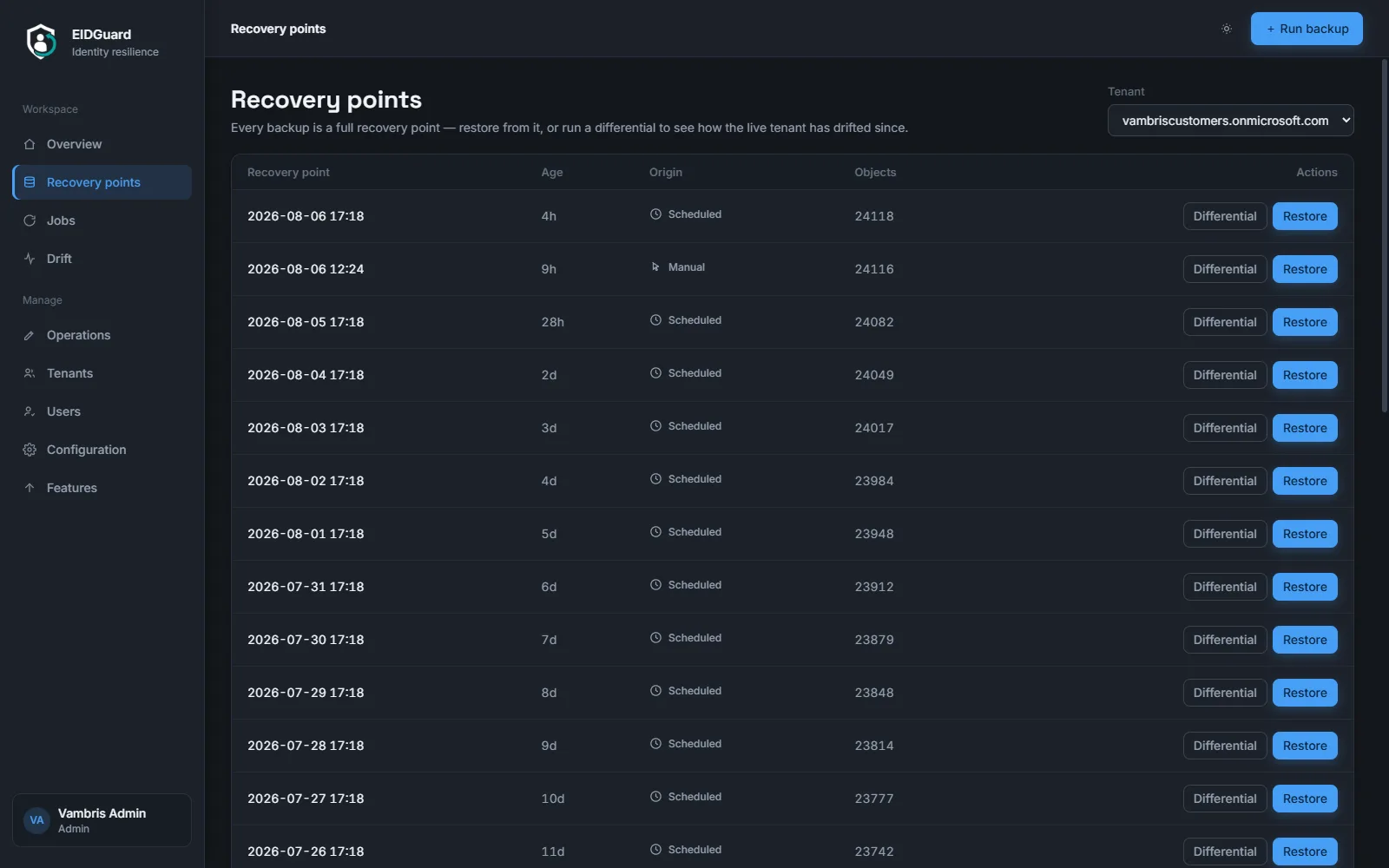The height and width of the screenshot is (868, 1389).
Task: Click the Tenants people icon
Action: 30,373
